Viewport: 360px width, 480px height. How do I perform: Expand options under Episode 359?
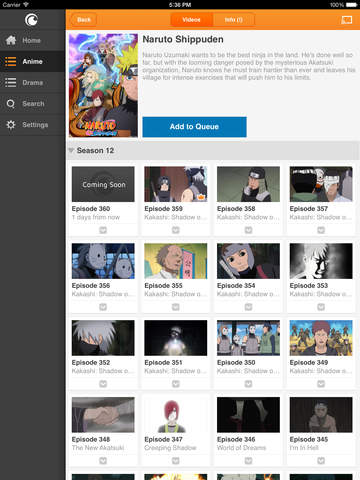(x=176, y=230)
